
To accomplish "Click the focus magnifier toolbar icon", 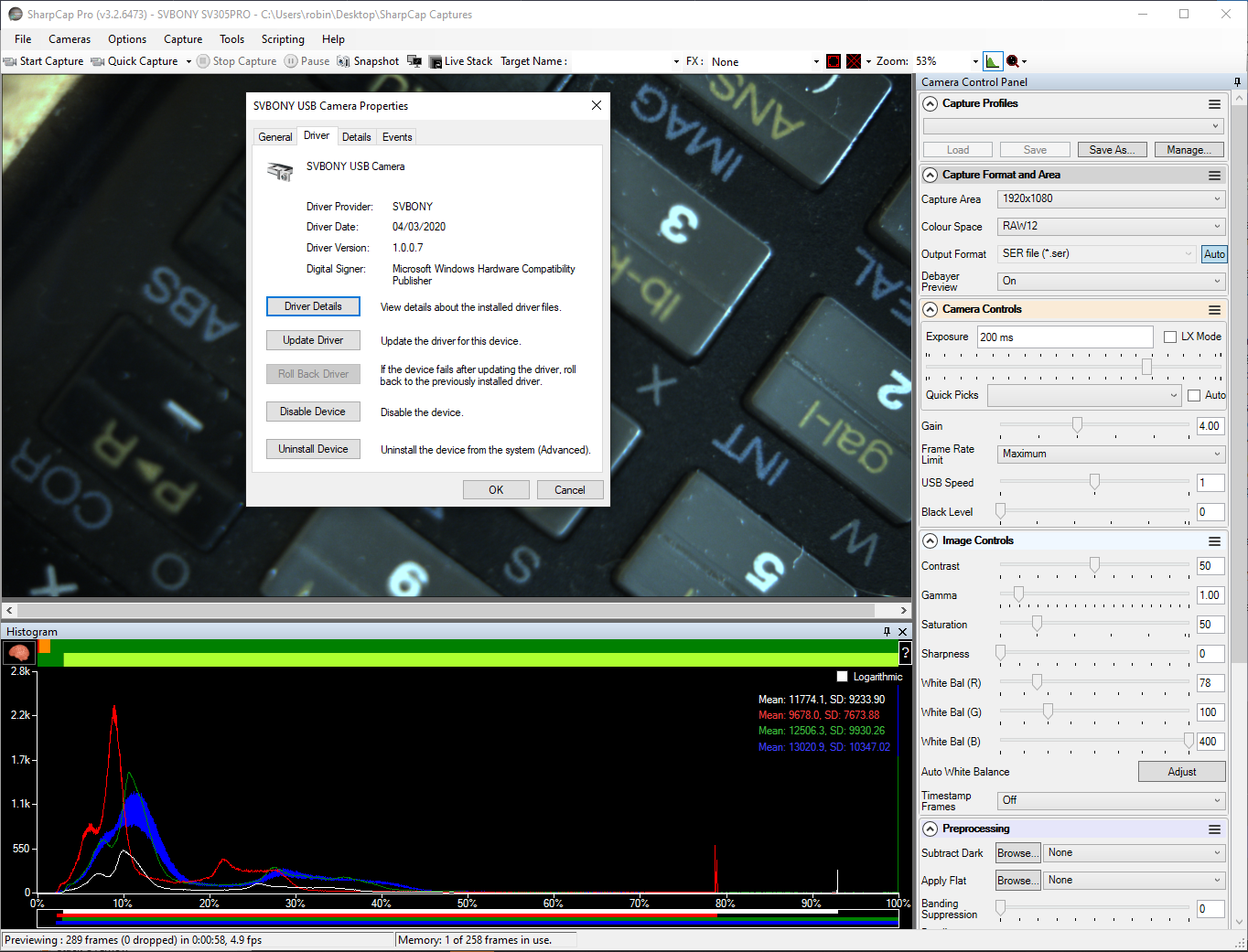I will [1013, 61].
